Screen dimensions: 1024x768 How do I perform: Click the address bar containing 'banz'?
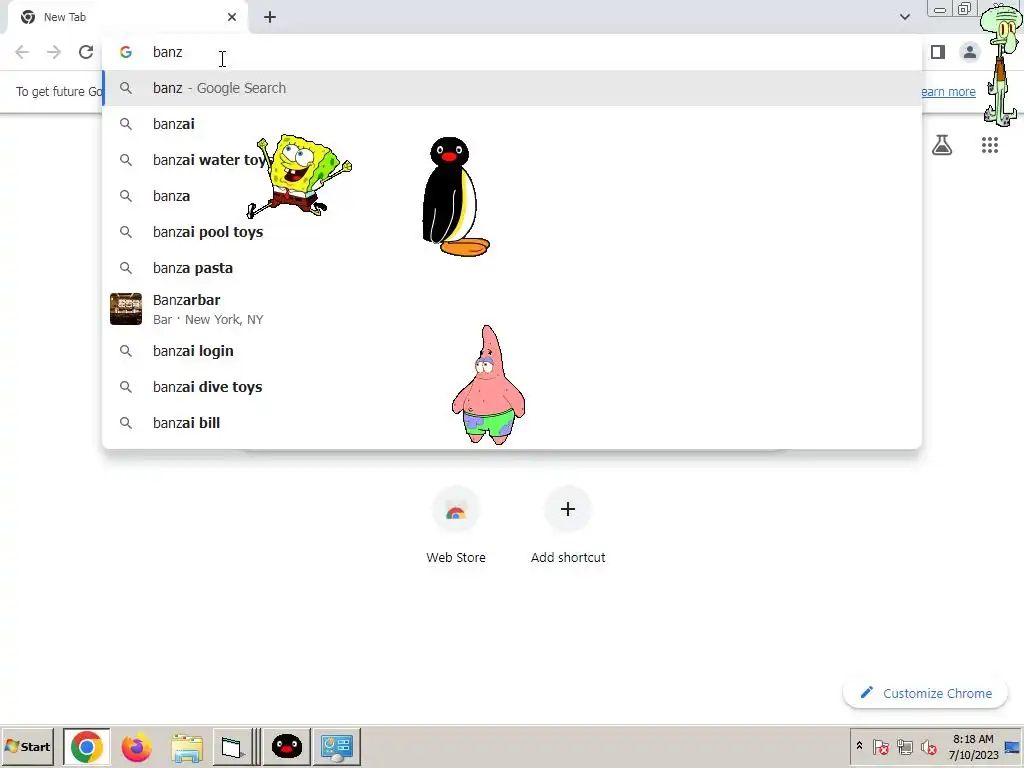512,52
